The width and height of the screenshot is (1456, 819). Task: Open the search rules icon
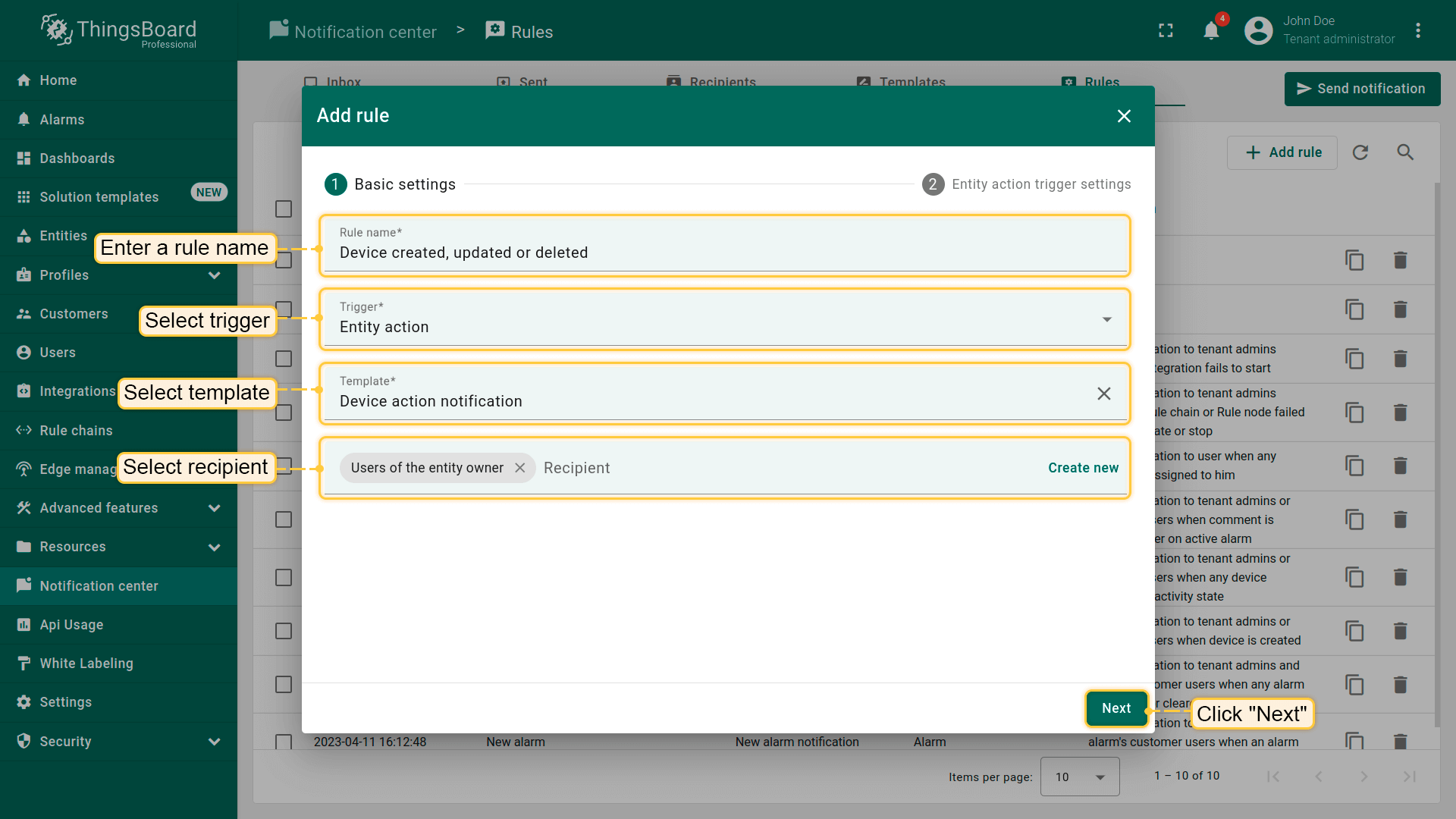[1405, 152]
